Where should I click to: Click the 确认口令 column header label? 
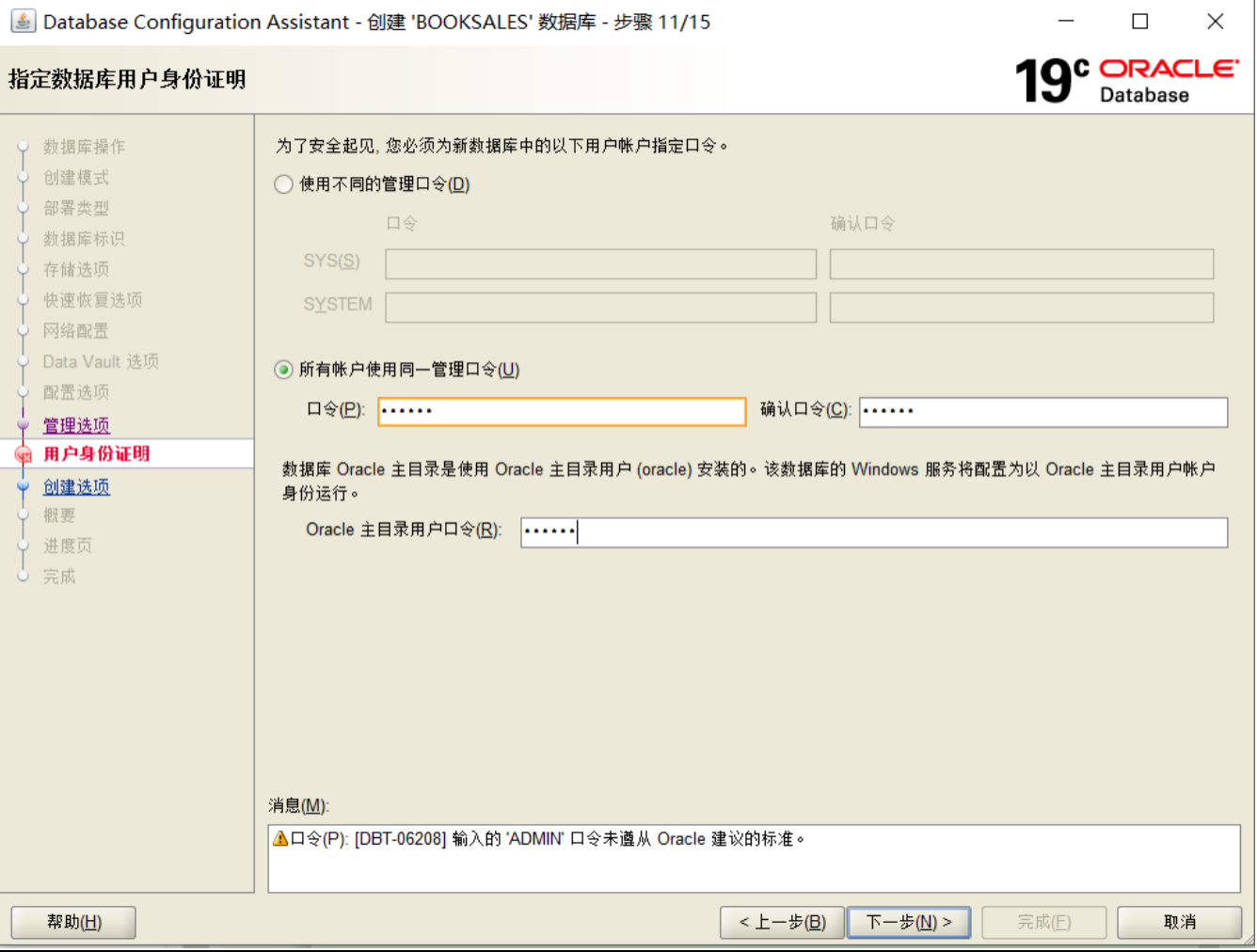pyautogui.click(x=863, y=224)
